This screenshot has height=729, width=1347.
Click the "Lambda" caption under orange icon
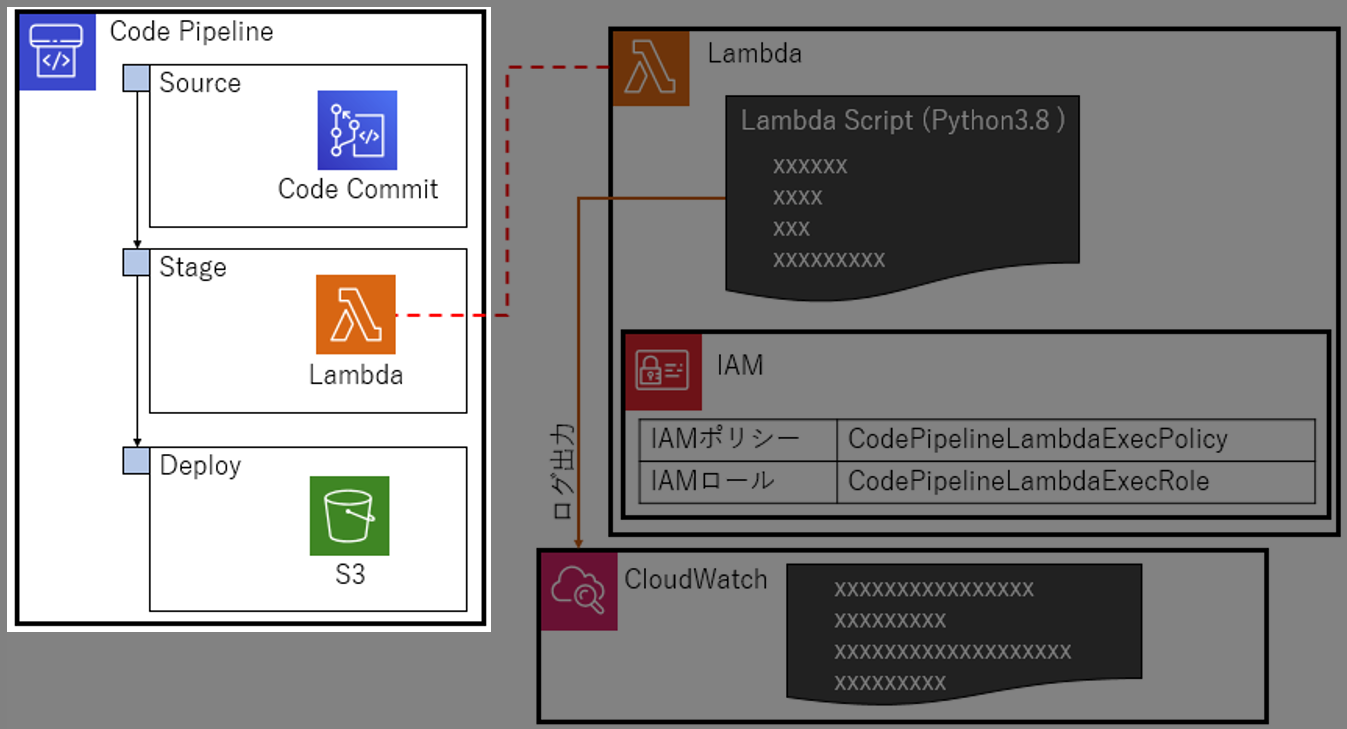(356, 375)
